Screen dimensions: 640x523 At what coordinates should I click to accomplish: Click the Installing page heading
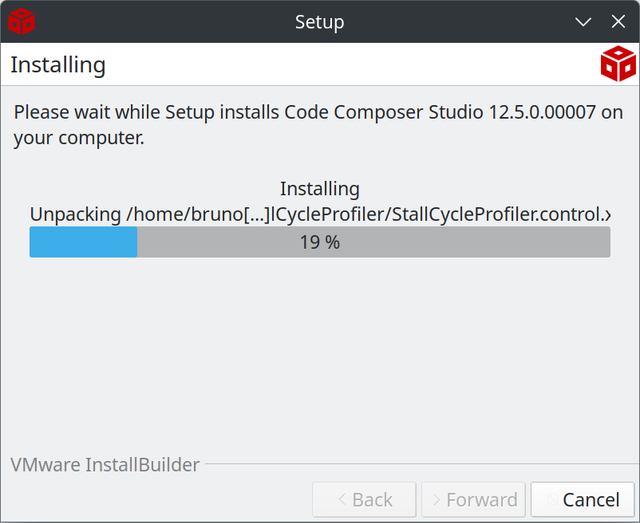(58, 65)
